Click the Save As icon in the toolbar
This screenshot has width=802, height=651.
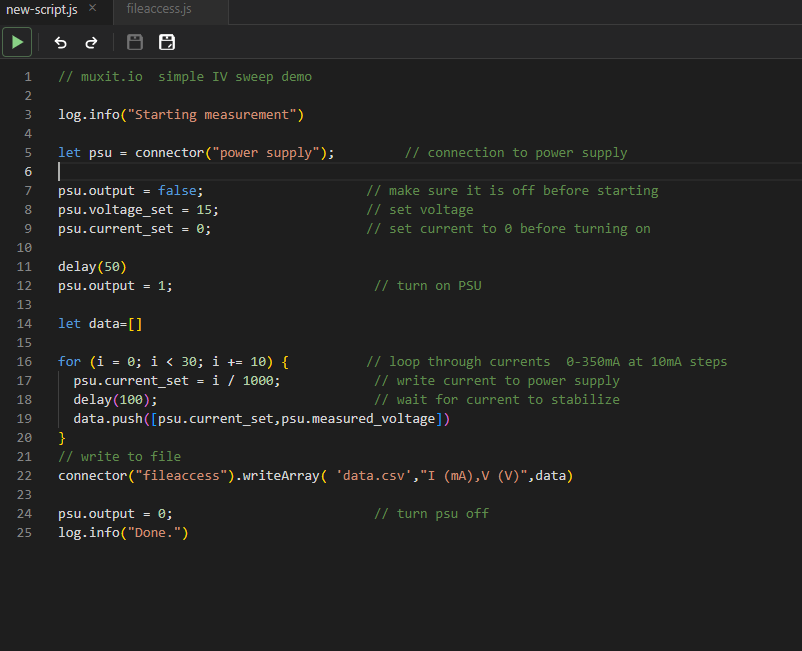167,42
